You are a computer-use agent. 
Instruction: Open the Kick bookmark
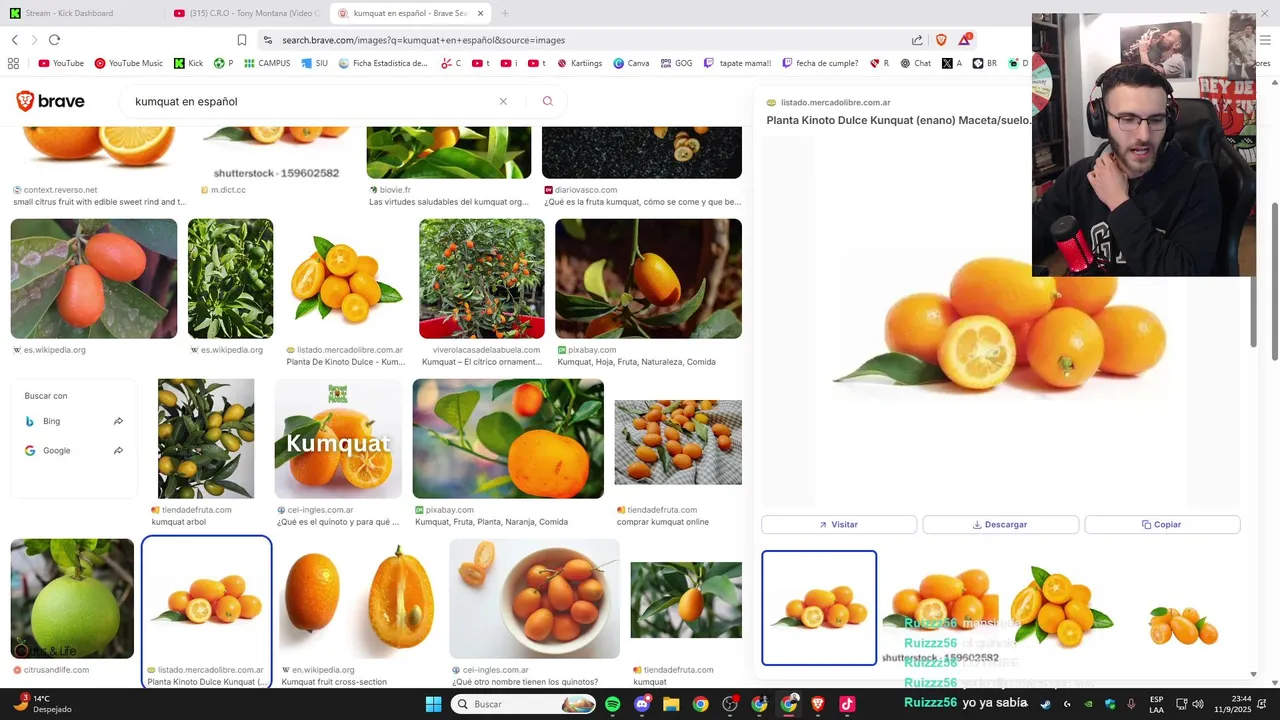pos(188,63)
